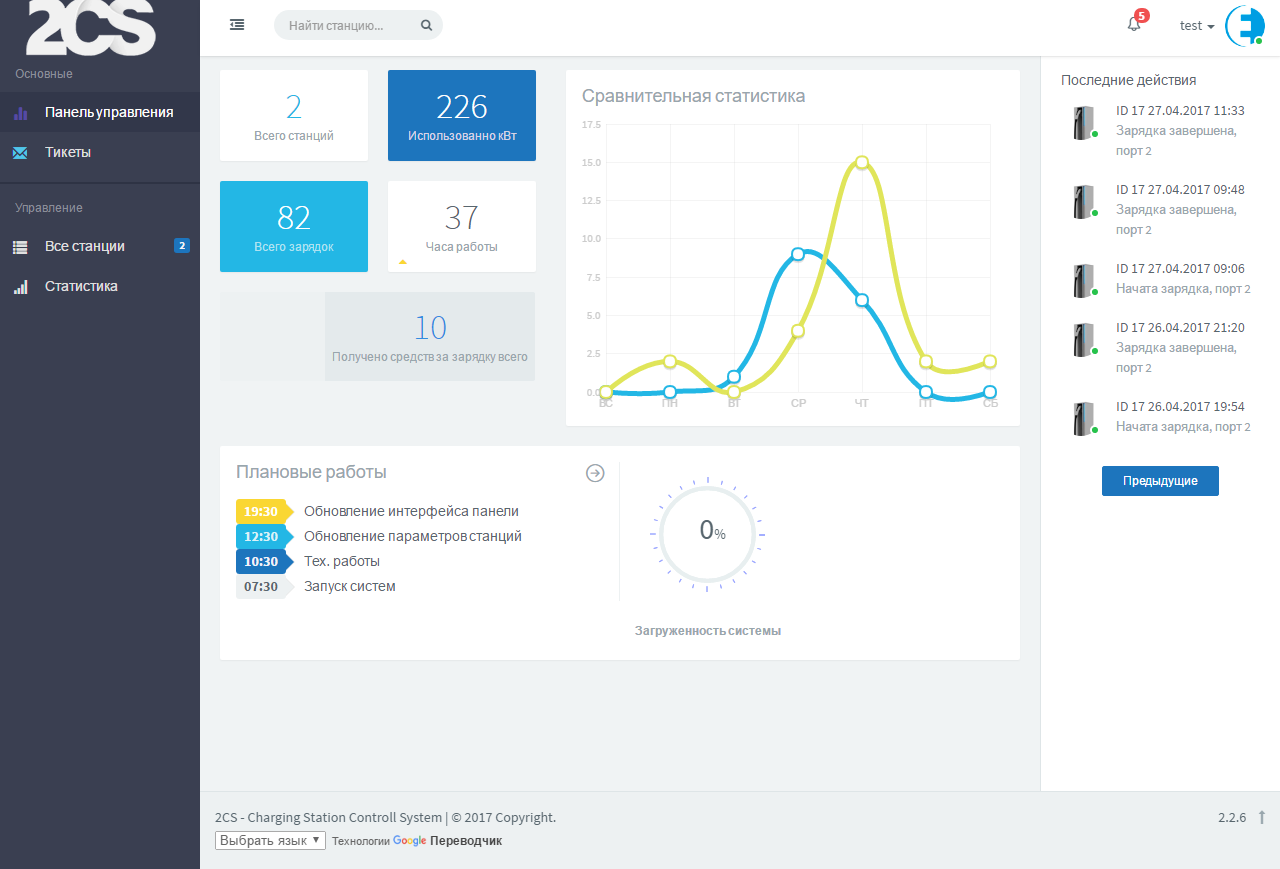Click the Тех. работы entry
Image resolution: width=1280 pixels, height=869 pixels.
click(342, 561)
